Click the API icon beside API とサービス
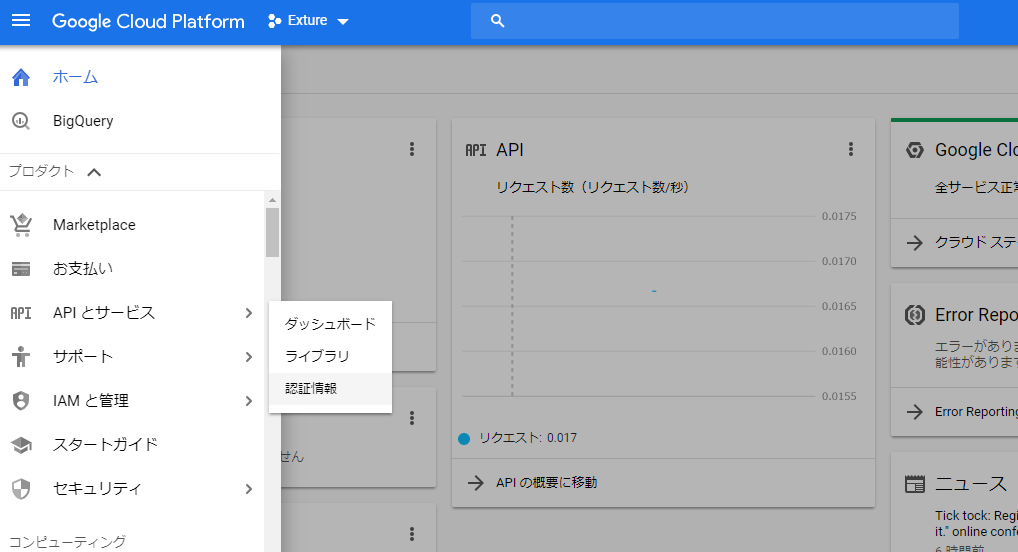 21,313
